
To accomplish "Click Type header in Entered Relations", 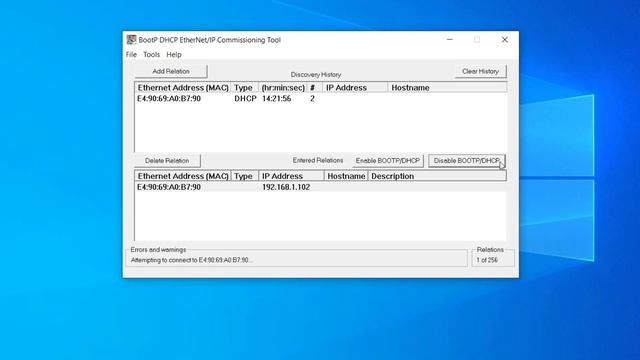I will (244, 176).
